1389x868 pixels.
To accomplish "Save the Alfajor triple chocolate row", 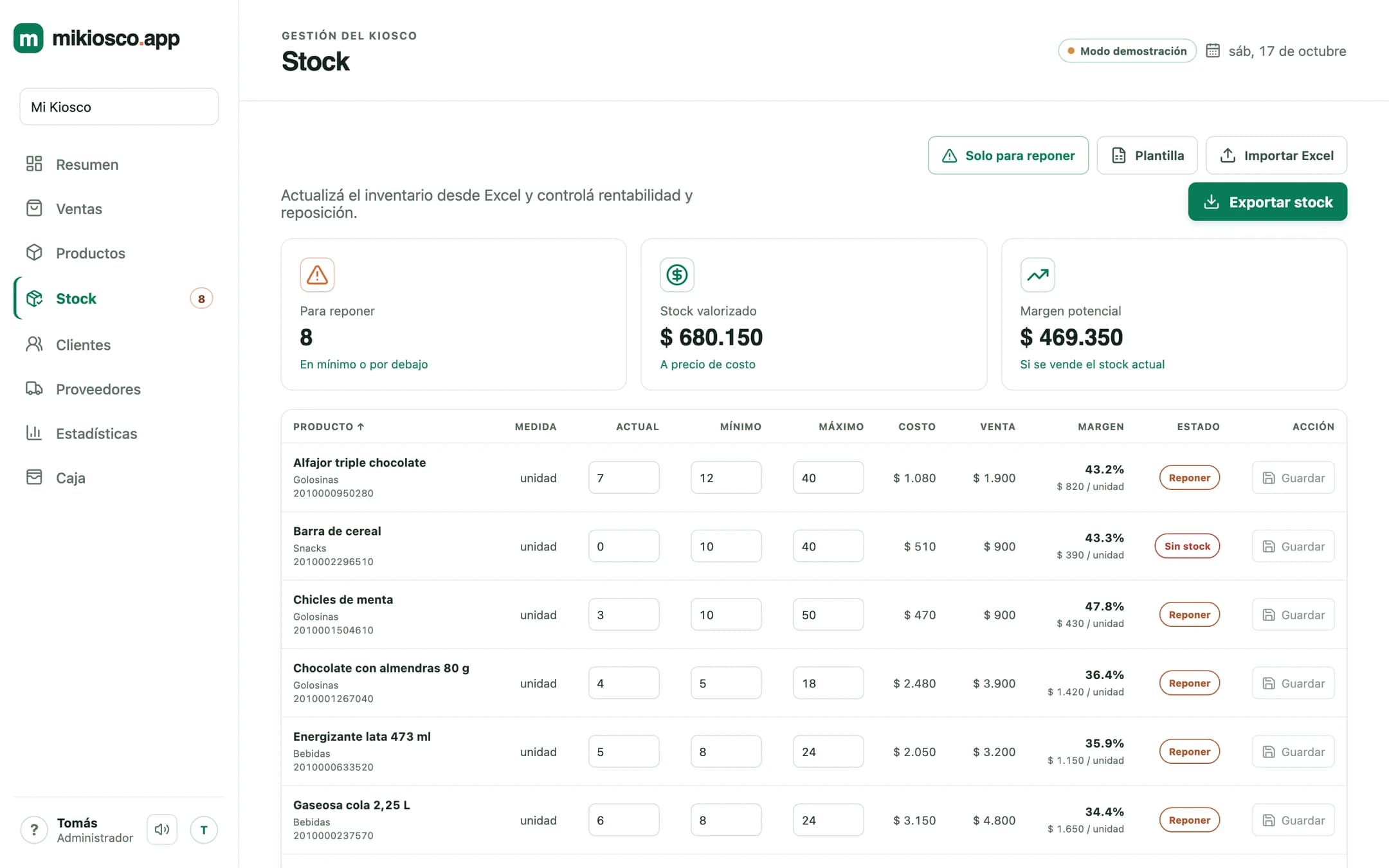I will 1293,478.
